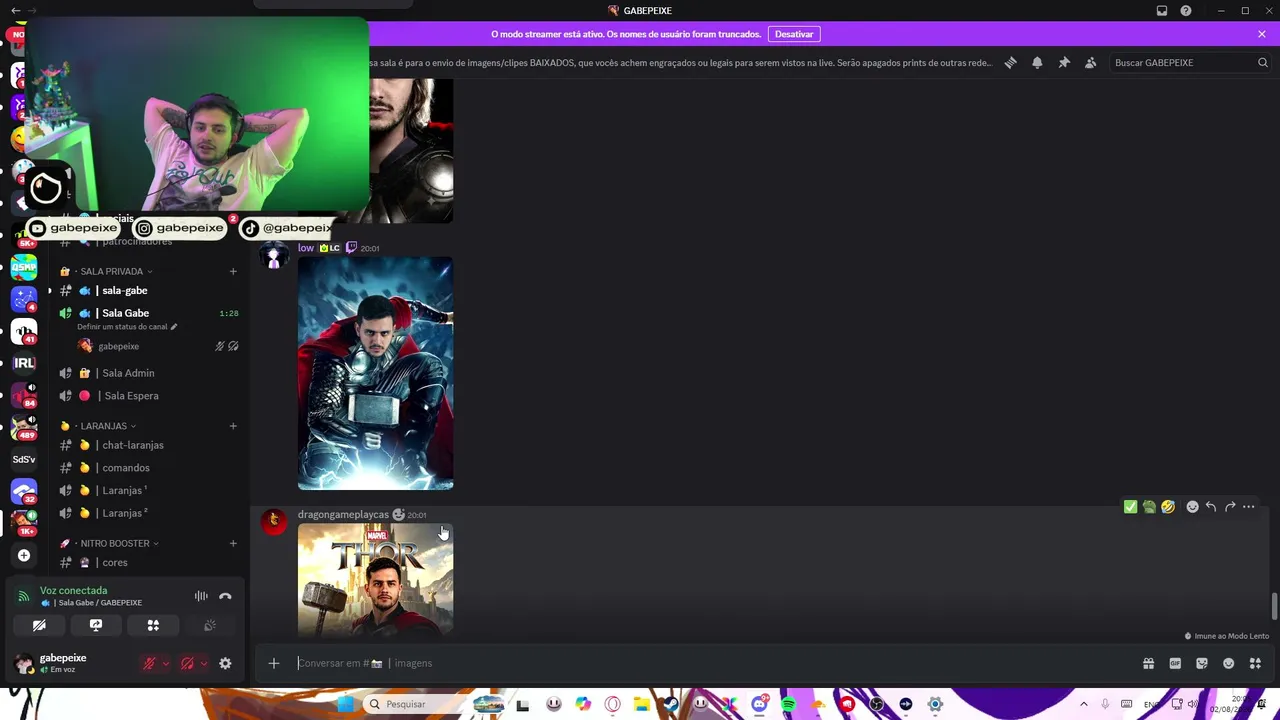Collapse the LARANJAS category
The height and width of the screenshot is (720, 1280).
pos(103,426)
